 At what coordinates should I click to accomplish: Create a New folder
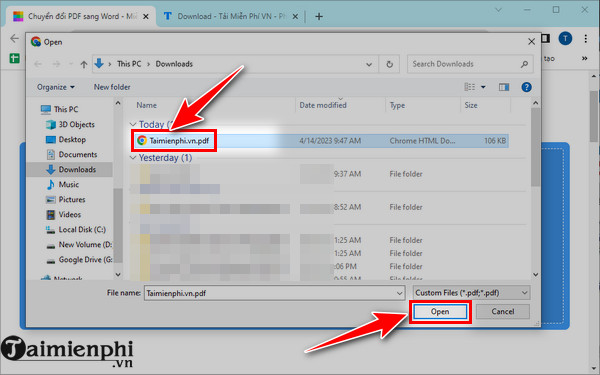pos(112,87)
